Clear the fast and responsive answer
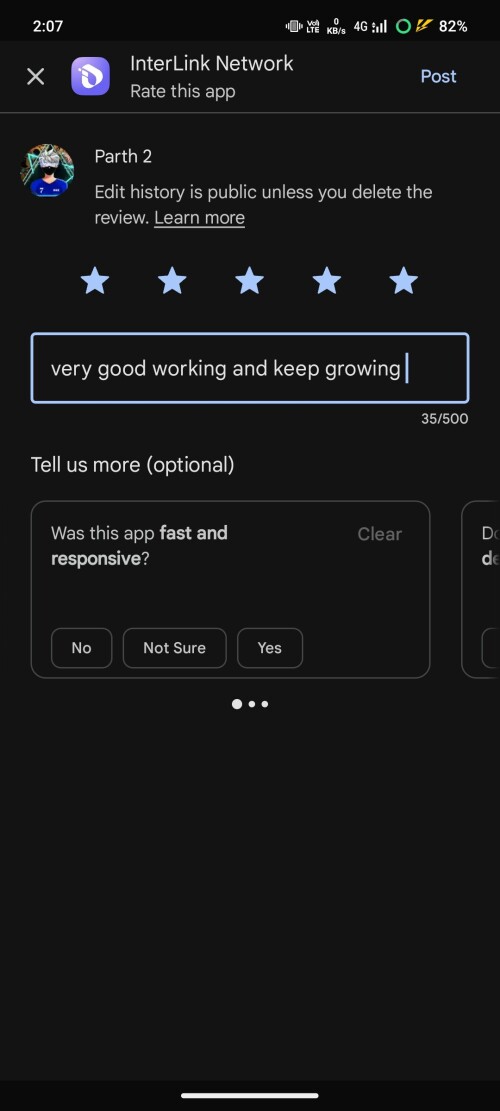This screenshot has height=1111, width=500. coord(380,534)
